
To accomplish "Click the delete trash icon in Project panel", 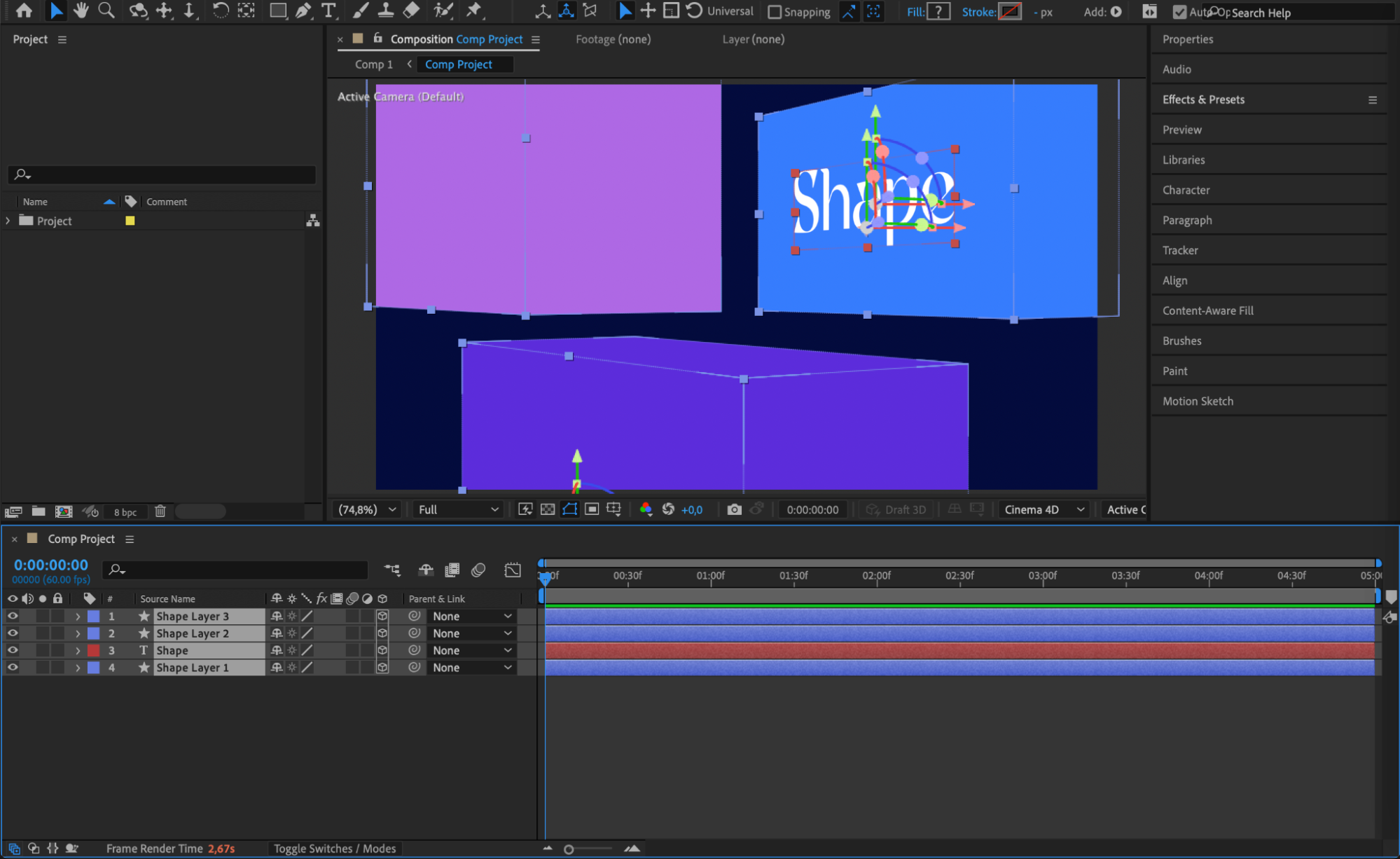I will (160, 511).
